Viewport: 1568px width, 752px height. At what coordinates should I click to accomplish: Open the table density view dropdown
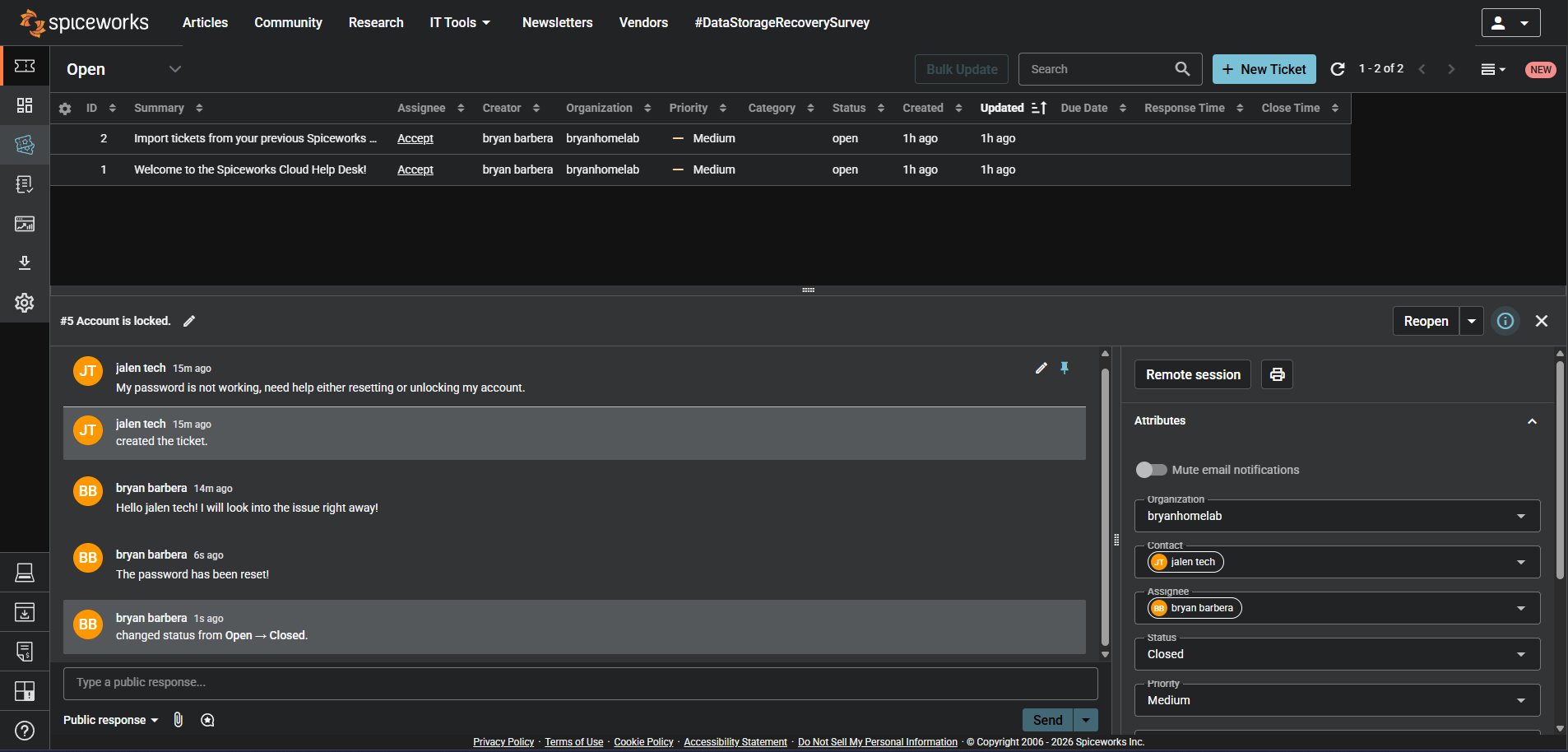click(1493, 70)
